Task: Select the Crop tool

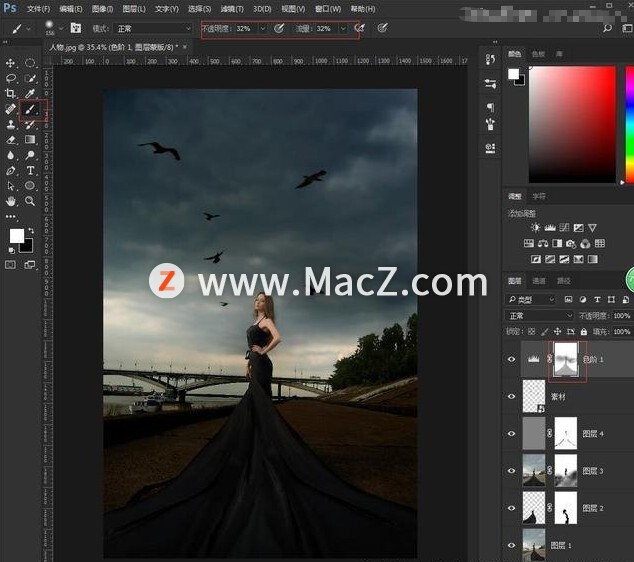Action: click(x=10, y=93)
